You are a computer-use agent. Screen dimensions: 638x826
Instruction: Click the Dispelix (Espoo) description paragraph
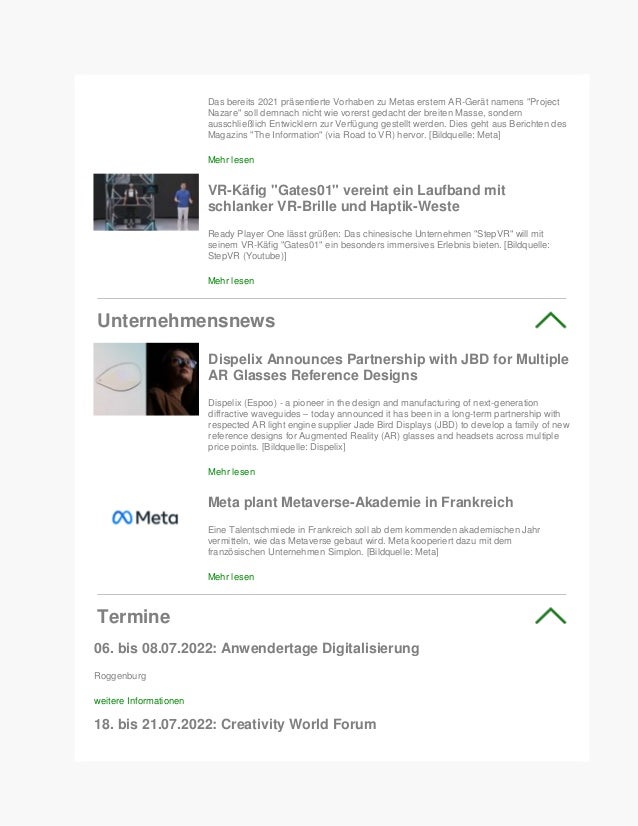pyautogui.click(x=389, y=425)
